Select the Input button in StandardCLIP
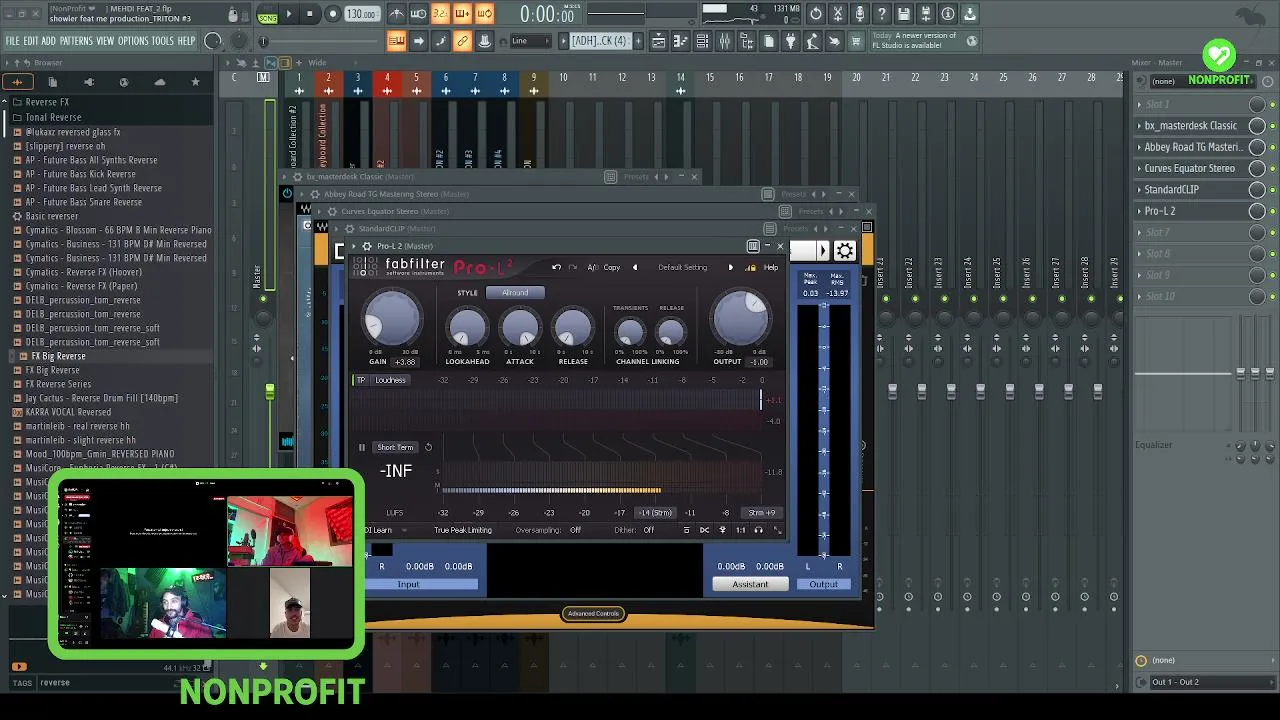The image size is (1280, 720). coord(408,584)
